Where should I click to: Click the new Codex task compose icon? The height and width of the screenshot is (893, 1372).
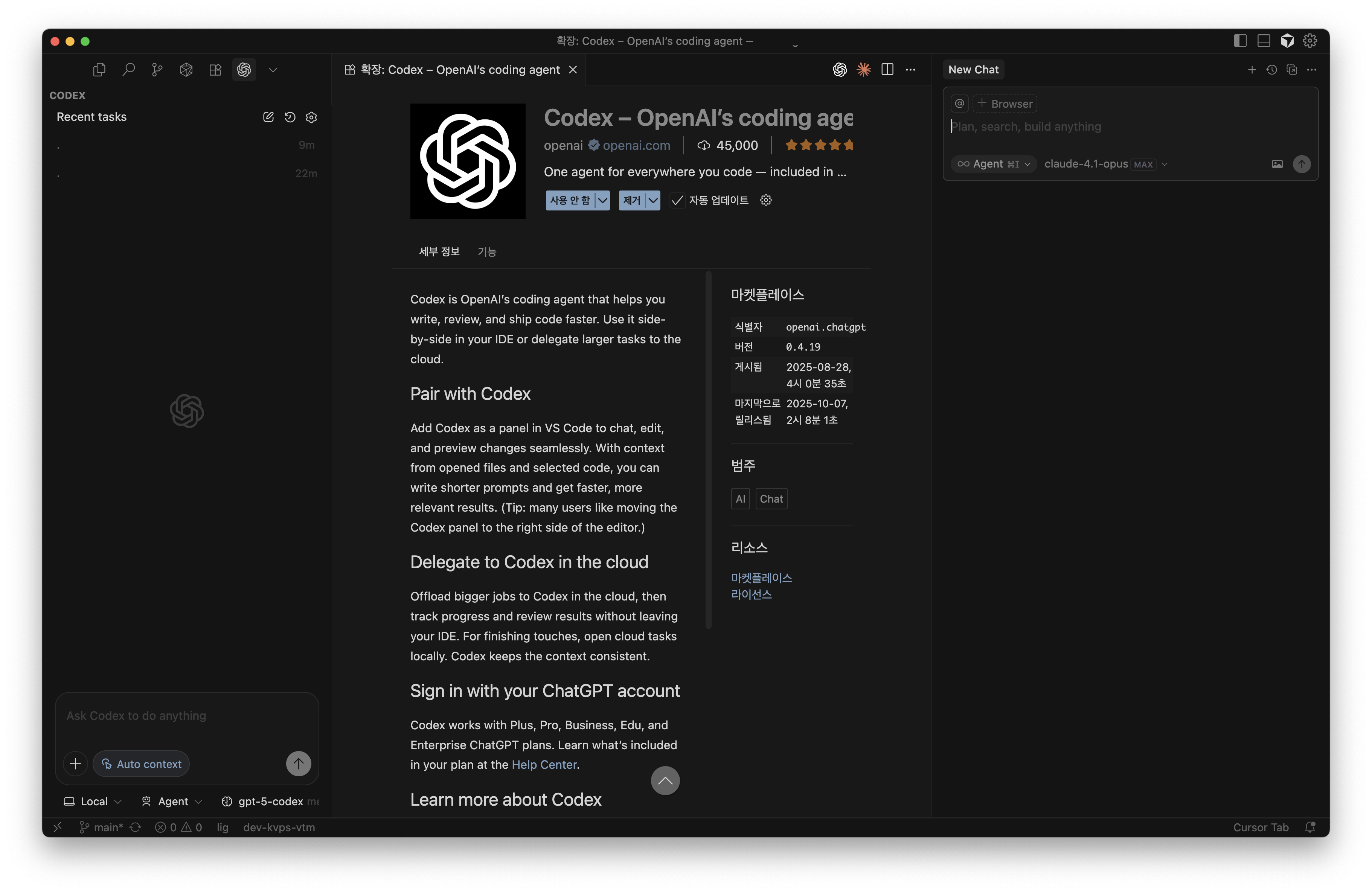(x=268, y=117)
